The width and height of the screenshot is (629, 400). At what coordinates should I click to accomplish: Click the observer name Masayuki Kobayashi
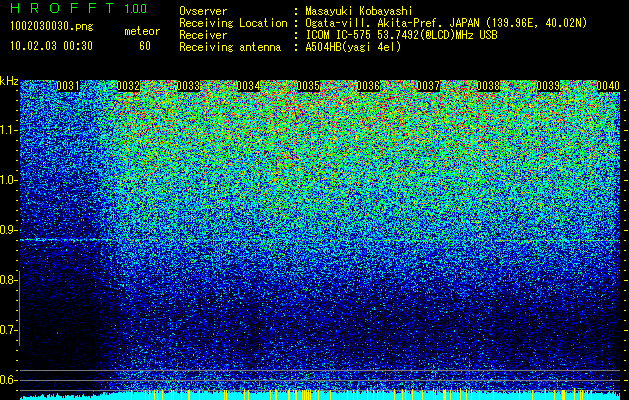click(x=359, y=11)
